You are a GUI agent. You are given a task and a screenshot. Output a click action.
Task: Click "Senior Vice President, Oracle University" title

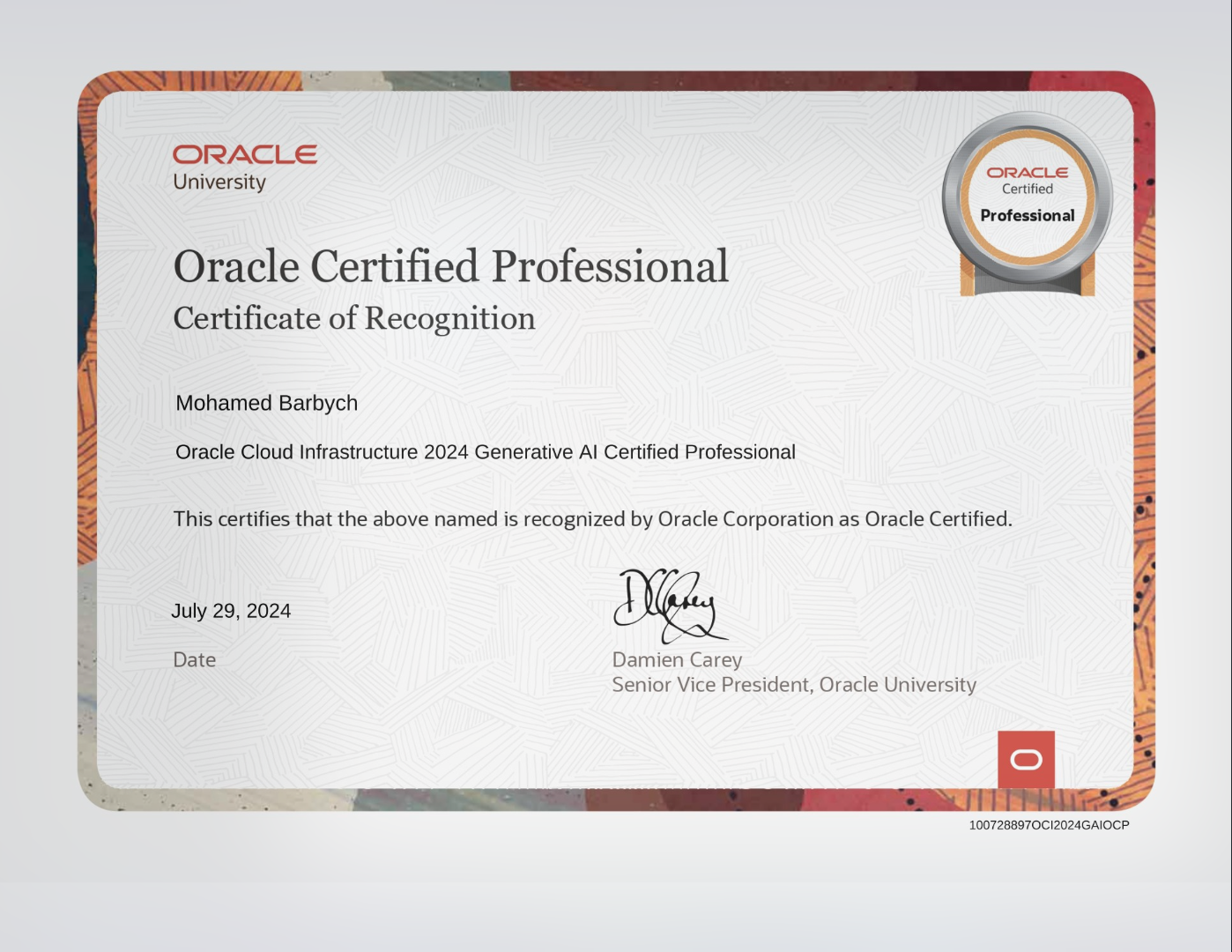click(x=794, y=685)
